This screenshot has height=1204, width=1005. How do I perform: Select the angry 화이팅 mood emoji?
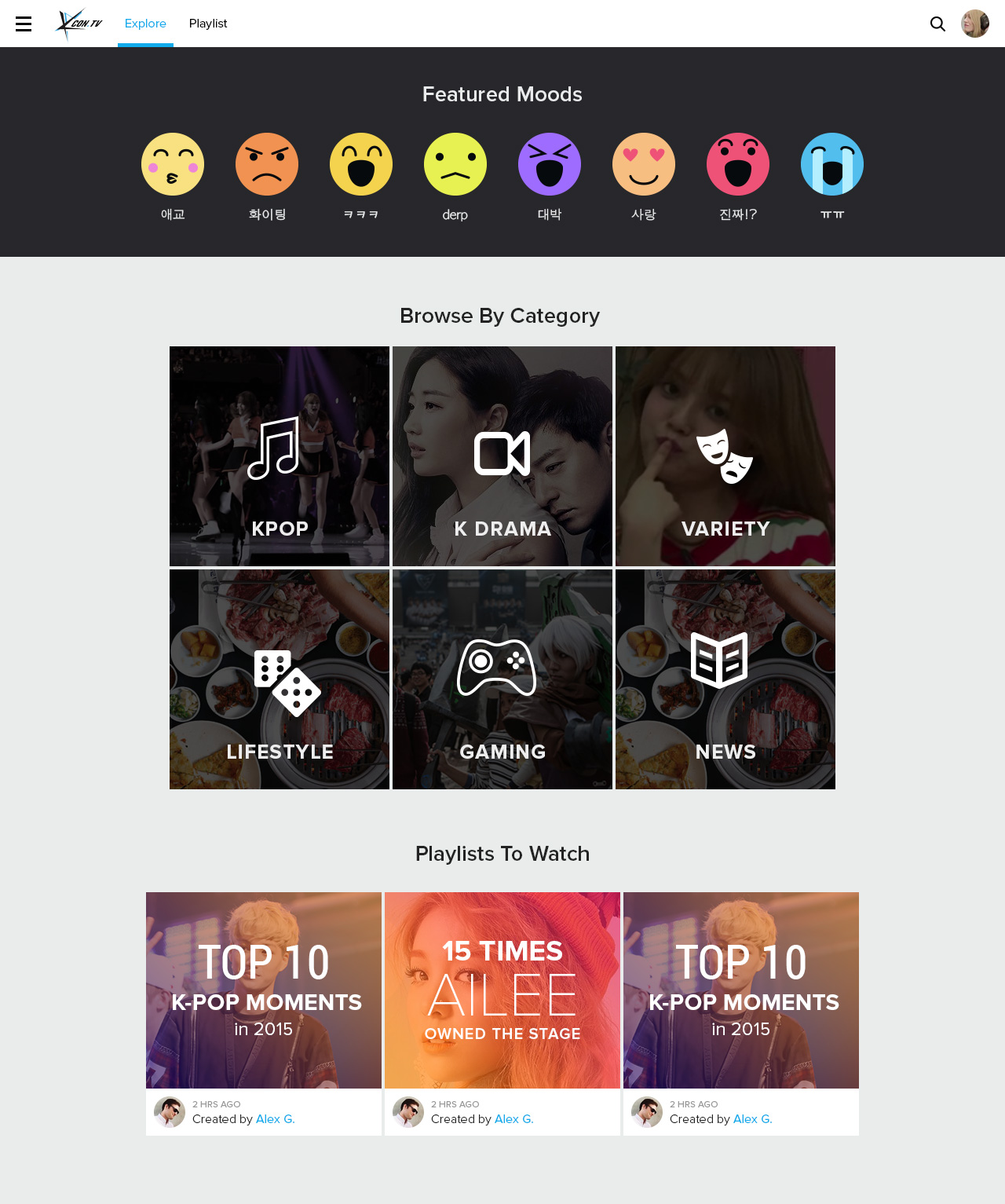267,164
